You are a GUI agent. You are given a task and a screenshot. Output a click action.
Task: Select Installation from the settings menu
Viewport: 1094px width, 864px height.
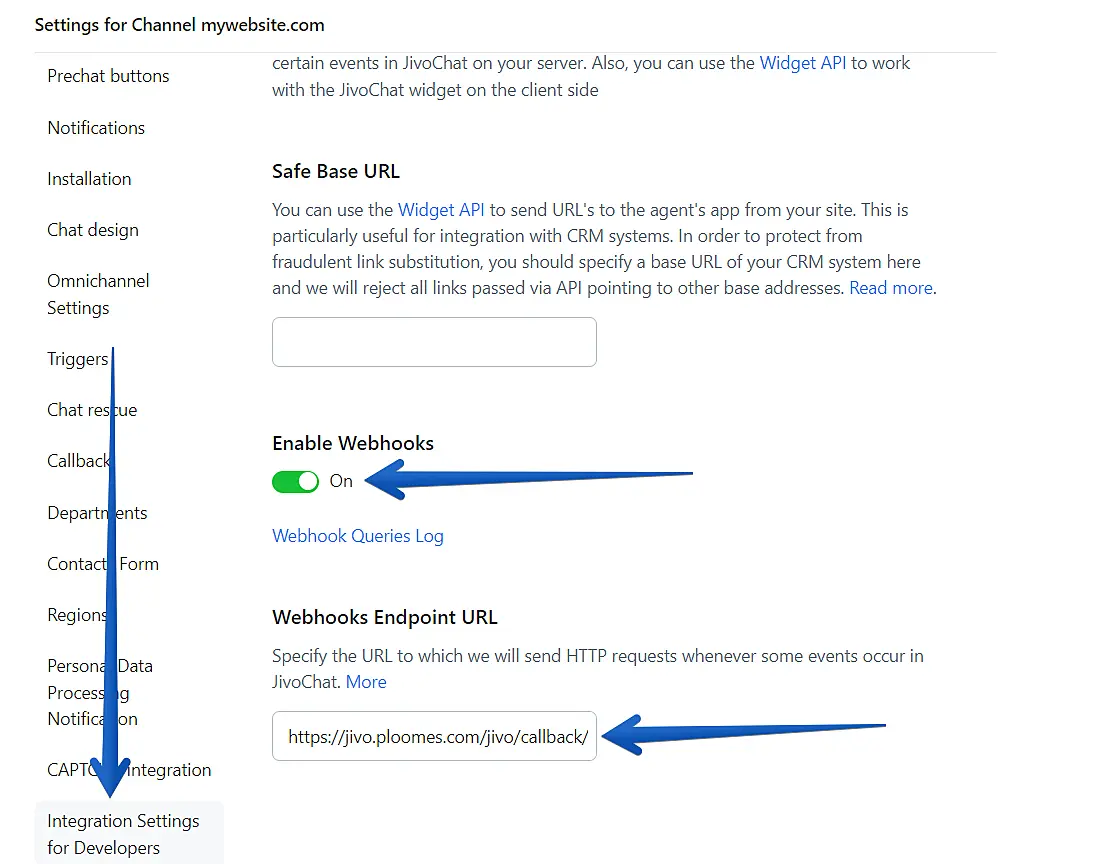tap(89, 179)
